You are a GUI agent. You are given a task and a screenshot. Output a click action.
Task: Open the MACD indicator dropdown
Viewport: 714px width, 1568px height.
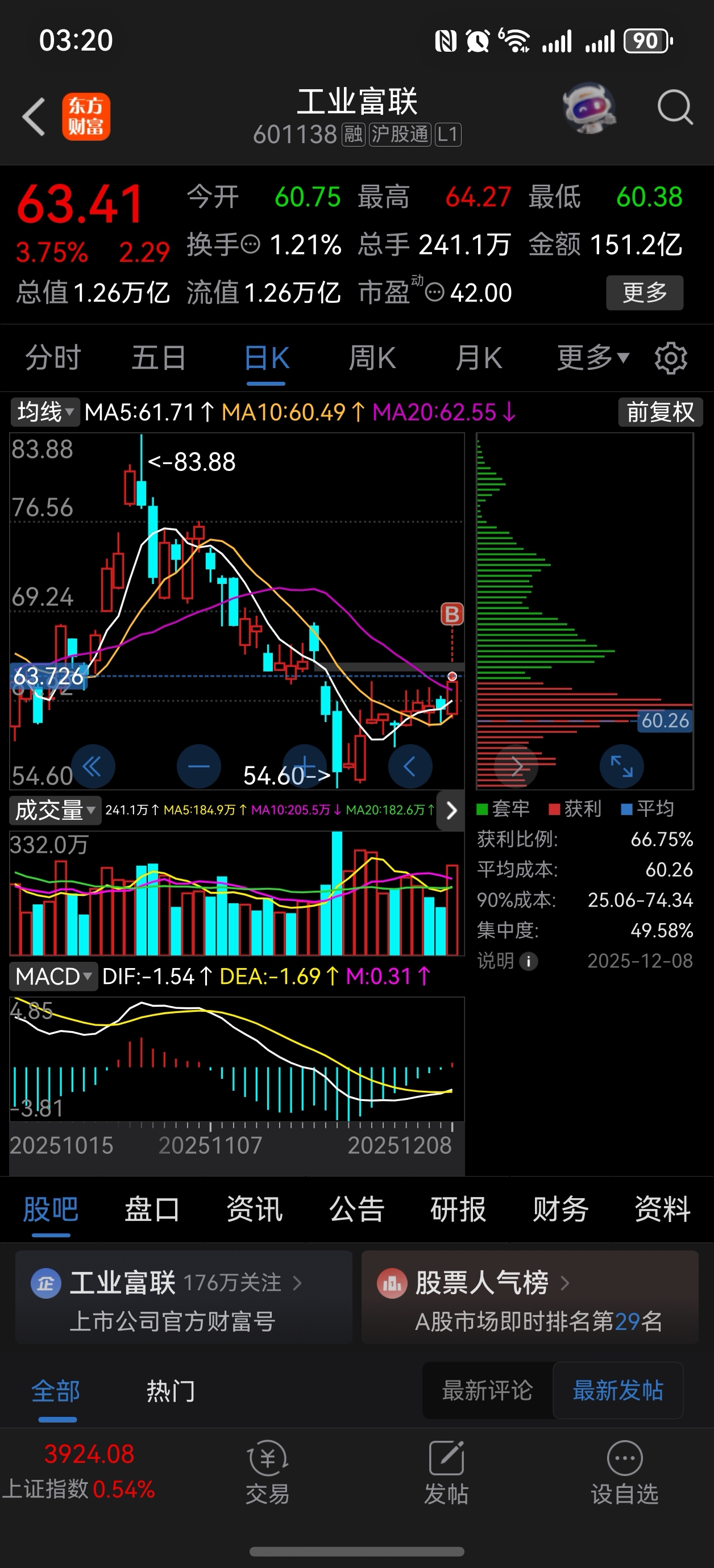coord(53,977)
